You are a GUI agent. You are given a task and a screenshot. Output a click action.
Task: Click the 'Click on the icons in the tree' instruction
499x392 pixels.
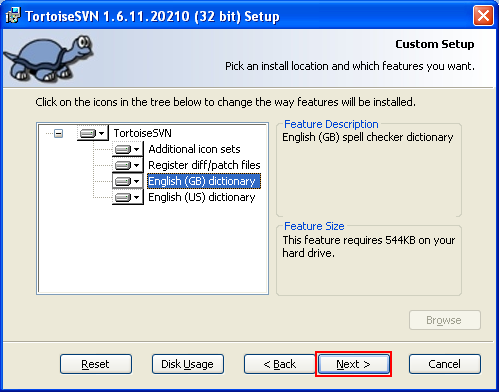(x=226, y=102)
